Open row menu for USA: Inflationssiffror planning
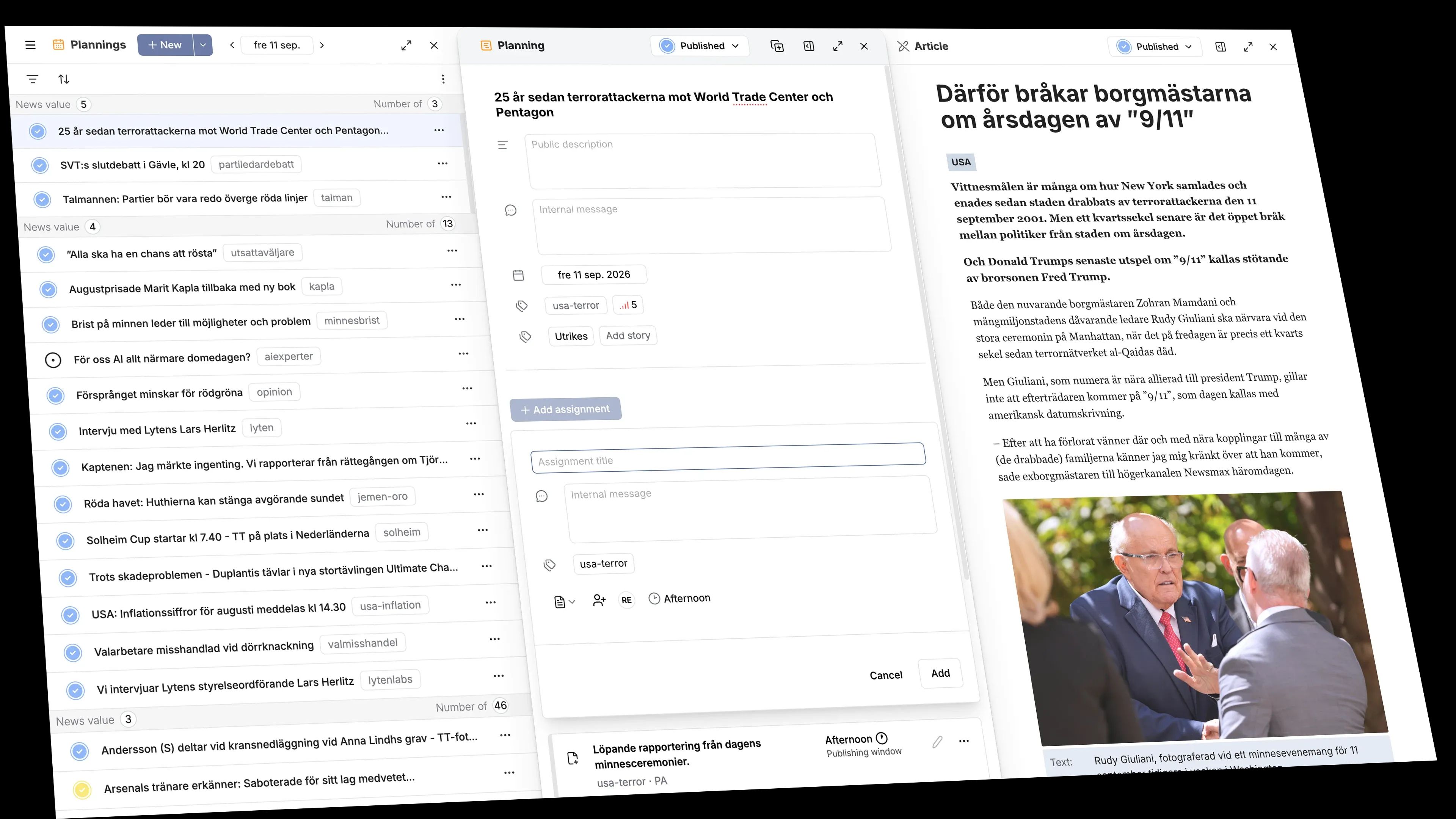Viewport: 1456px width, 819px height. pyautogui.click(x=491, y=602)
